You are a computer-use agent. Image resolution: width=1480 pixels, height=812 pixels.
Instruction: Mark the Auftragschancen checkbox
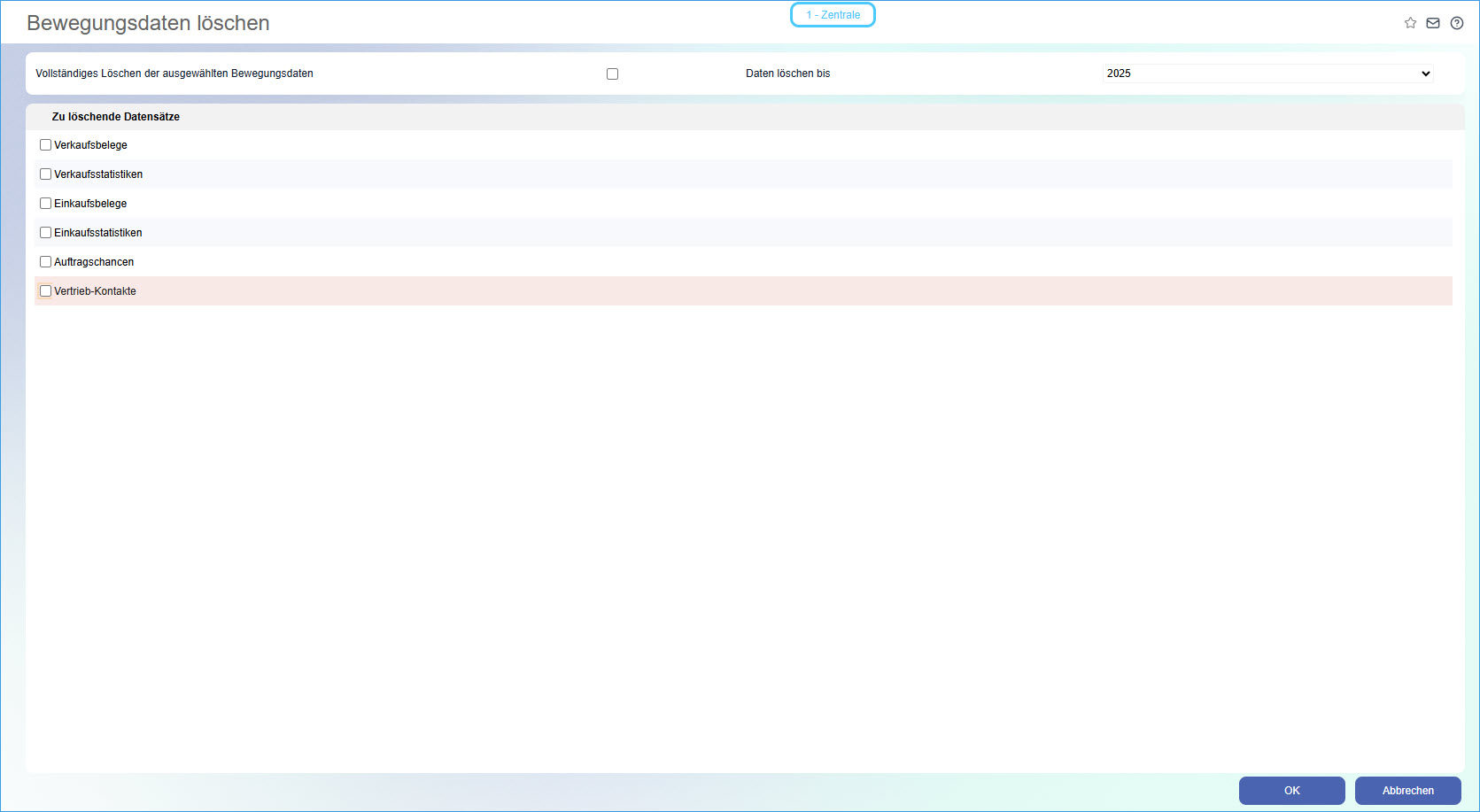(x=45, y=262)
